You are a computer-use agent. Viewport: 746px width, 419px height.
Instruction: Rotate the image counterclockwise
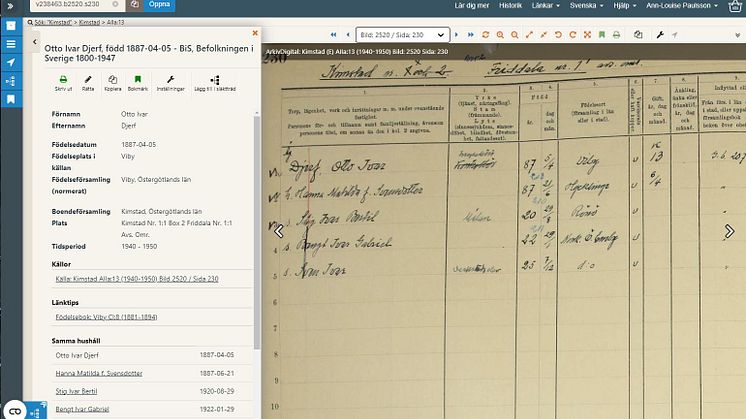pyautogui.click(x=558, y=35)
